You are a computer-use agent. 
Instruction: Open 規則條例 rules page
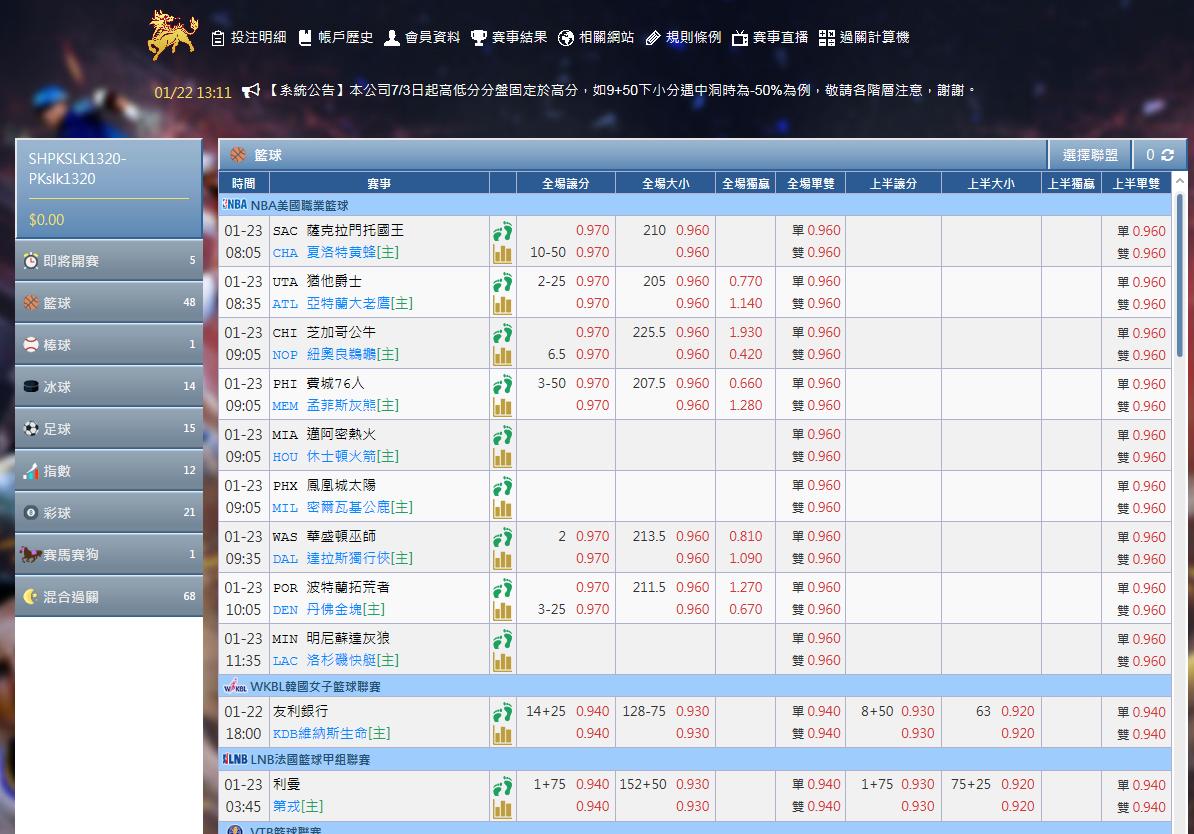(682, 37)
